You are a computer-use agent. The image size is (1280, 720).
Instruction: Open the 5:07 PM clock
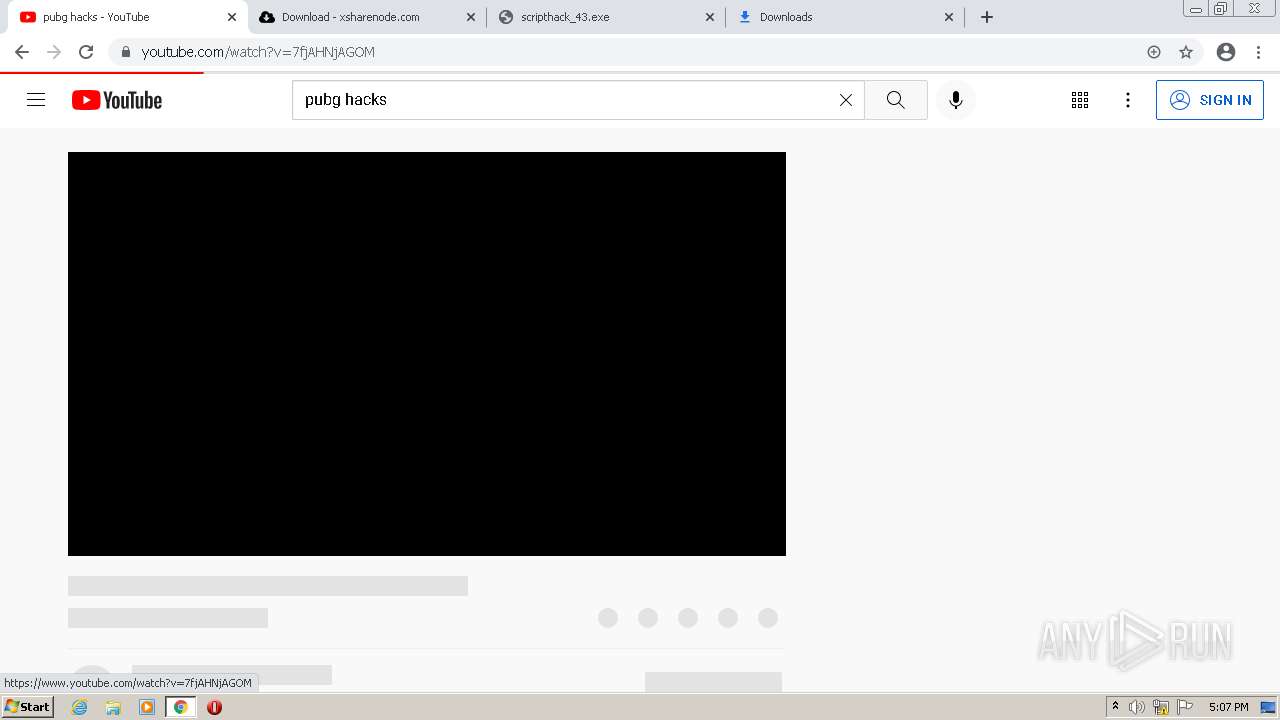click(x=1228, y=707)
